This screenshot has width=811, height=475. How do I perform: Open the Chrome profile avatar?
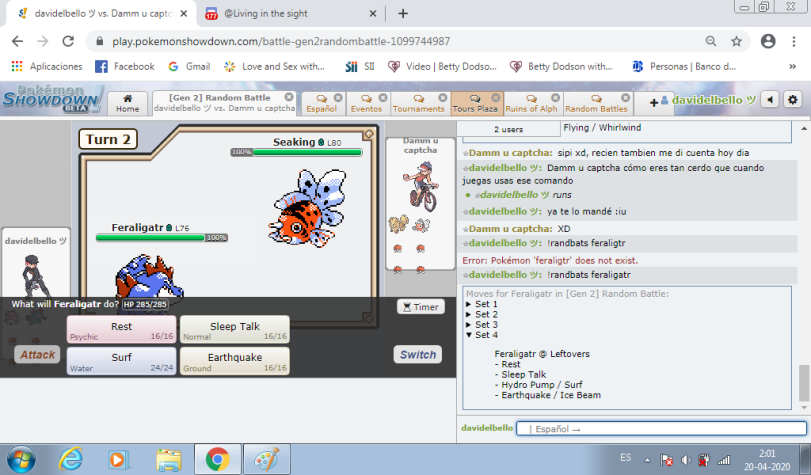pyautogui.click(x=768, y=41)
